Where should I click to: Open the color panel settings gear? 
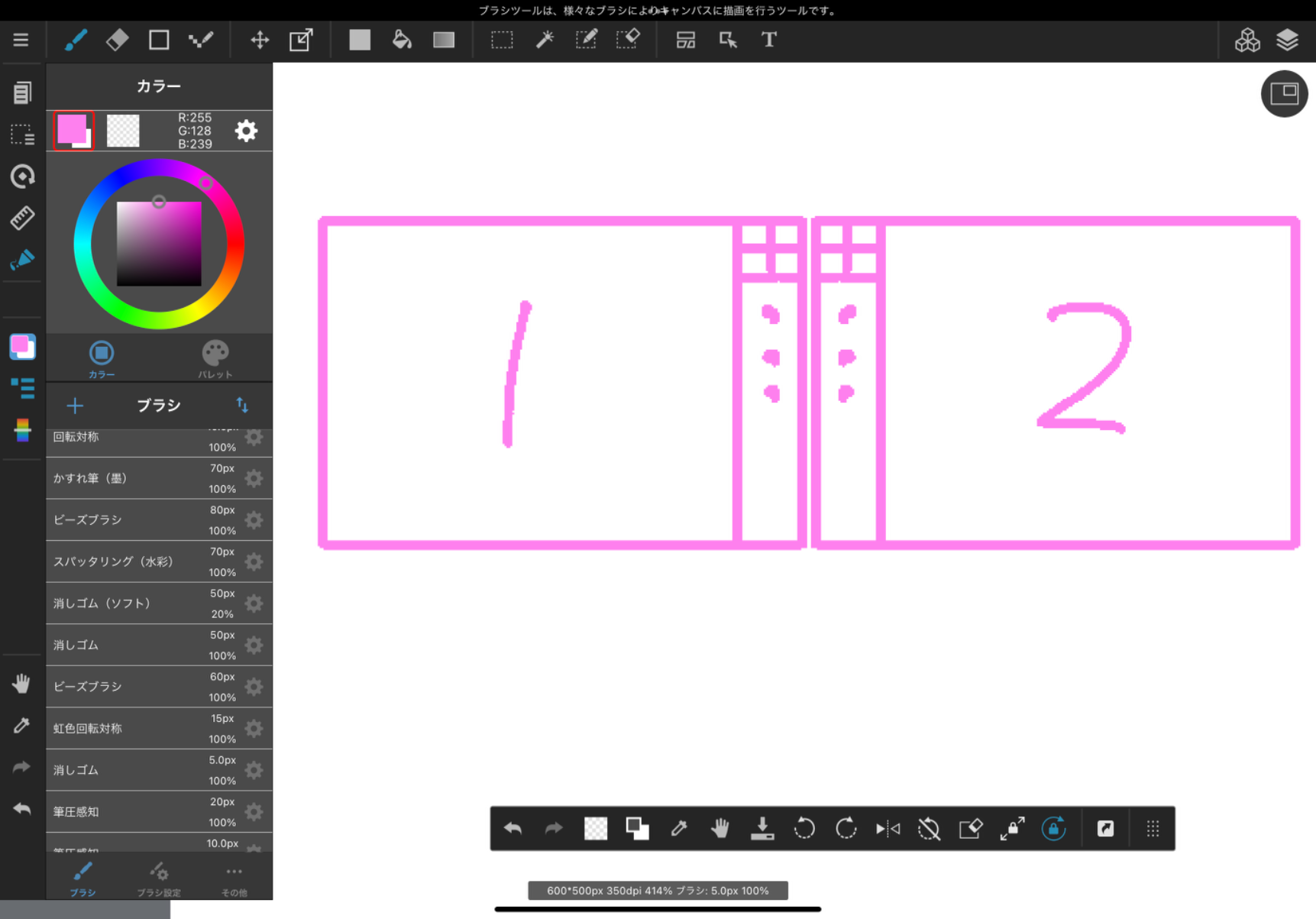coord(246,131)
